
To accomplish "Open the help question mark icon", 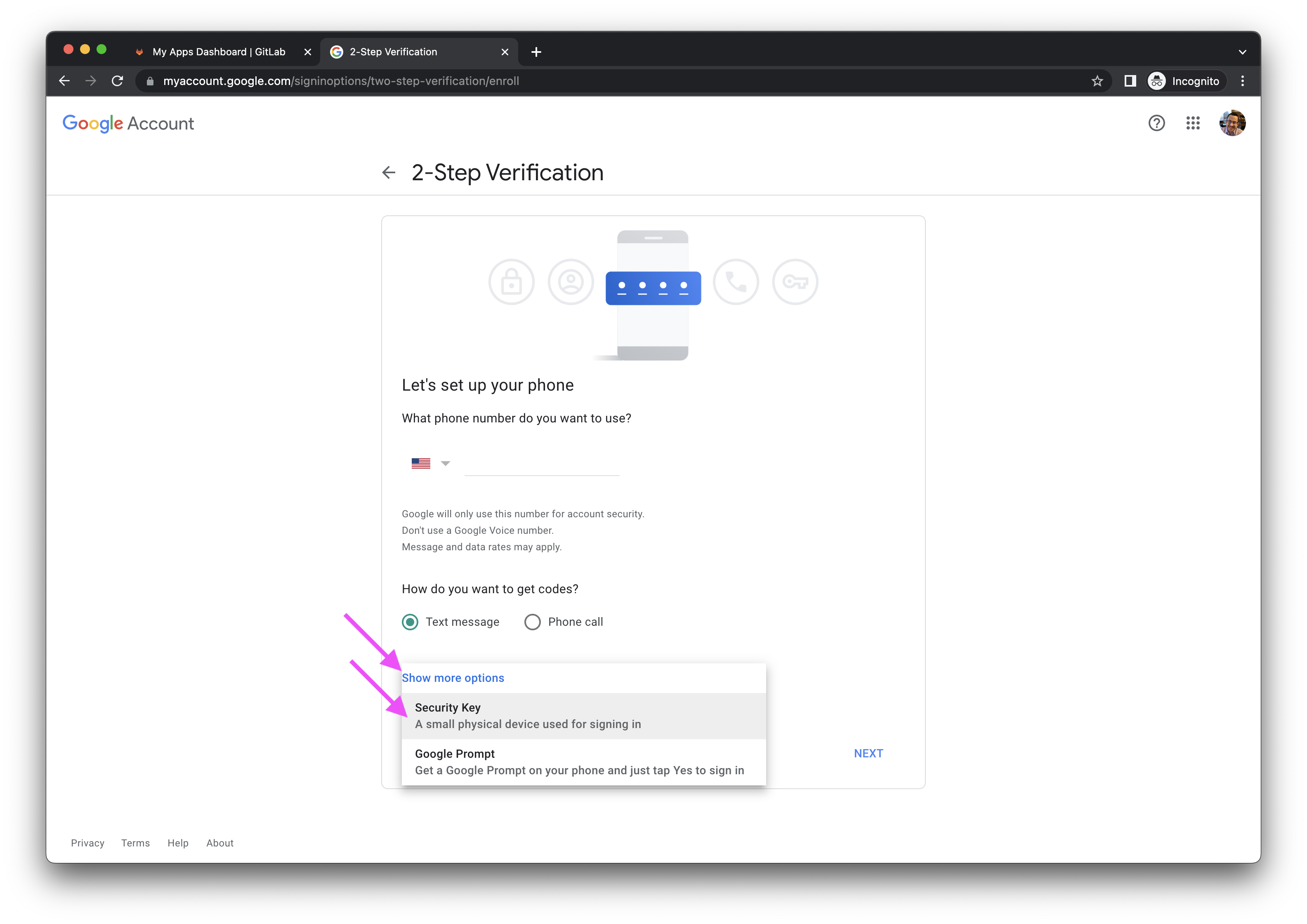I will pos(1156,123).
